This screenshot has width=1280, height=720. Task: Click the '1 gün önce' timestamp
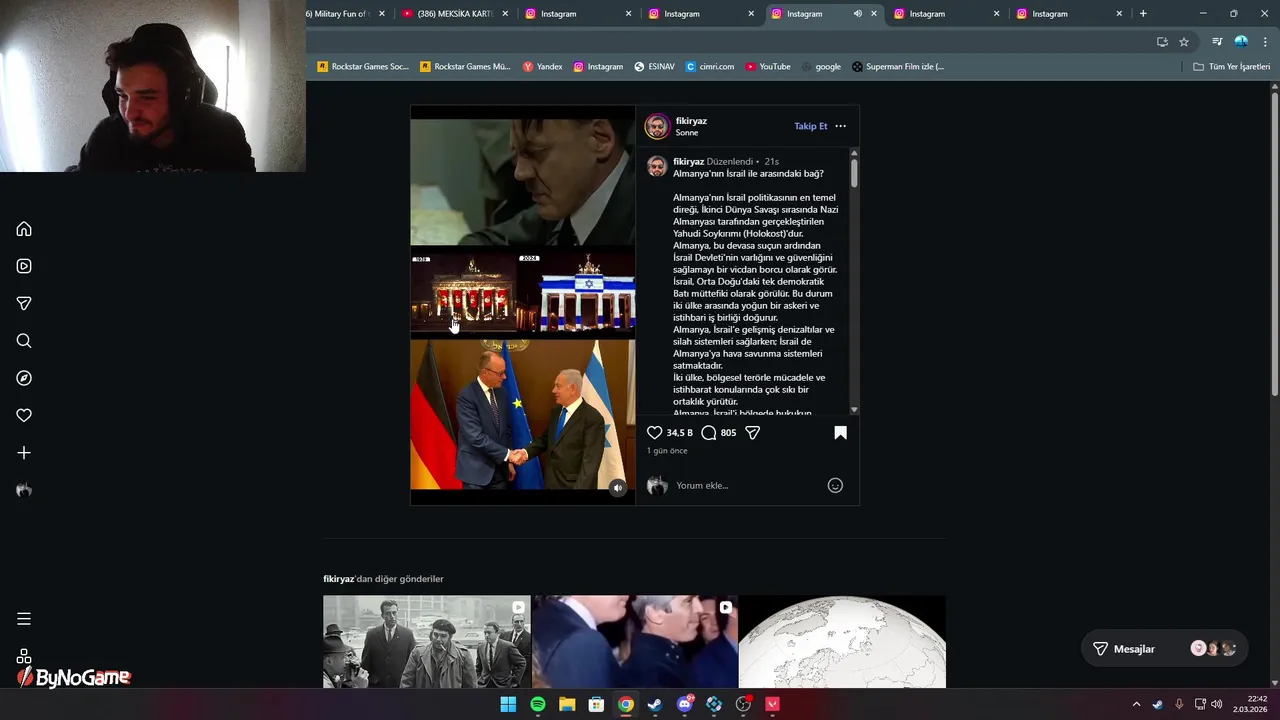[x=667, y=451]
